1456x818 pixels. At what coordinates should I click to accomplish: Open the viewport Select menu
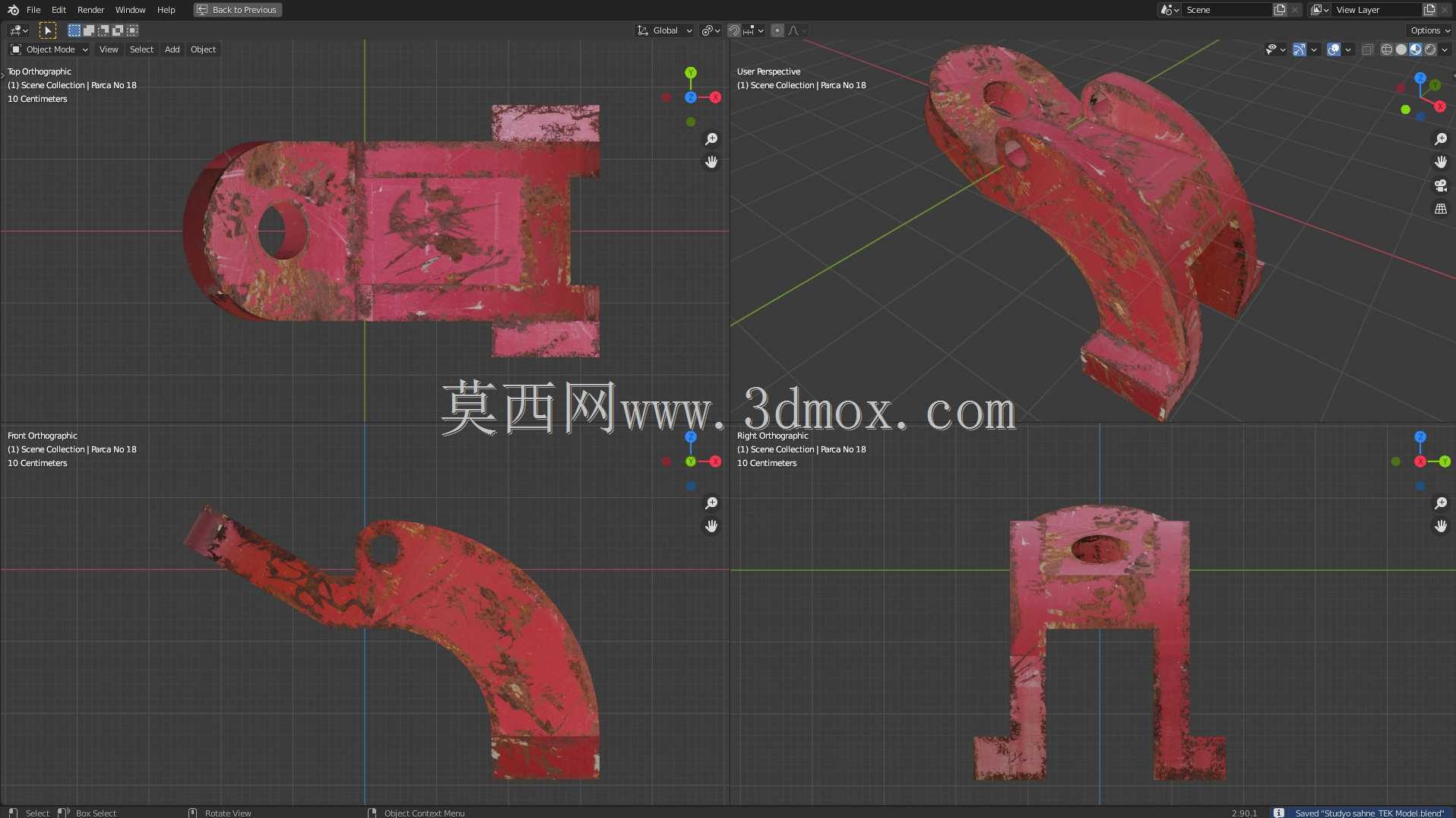click(141, 49)
